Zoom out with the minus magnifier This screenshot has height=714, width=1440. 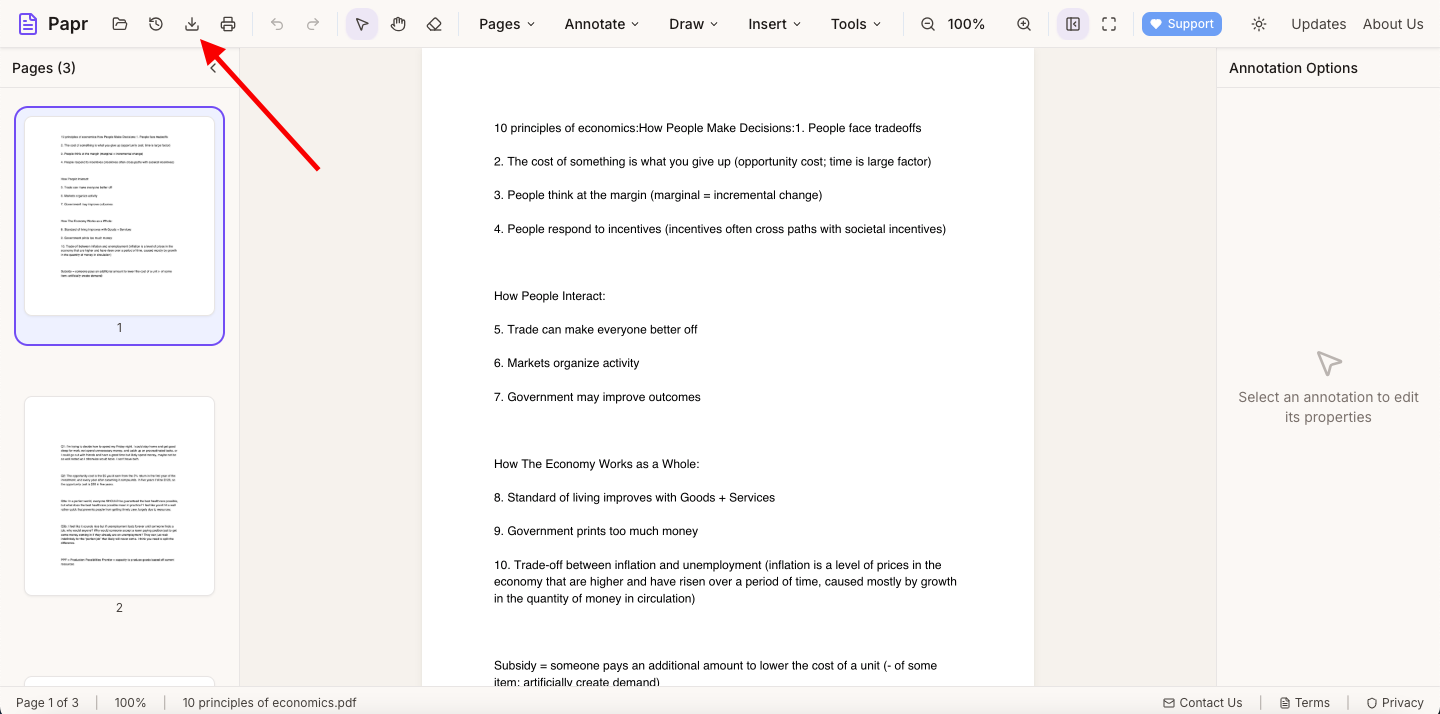[928, 24]
